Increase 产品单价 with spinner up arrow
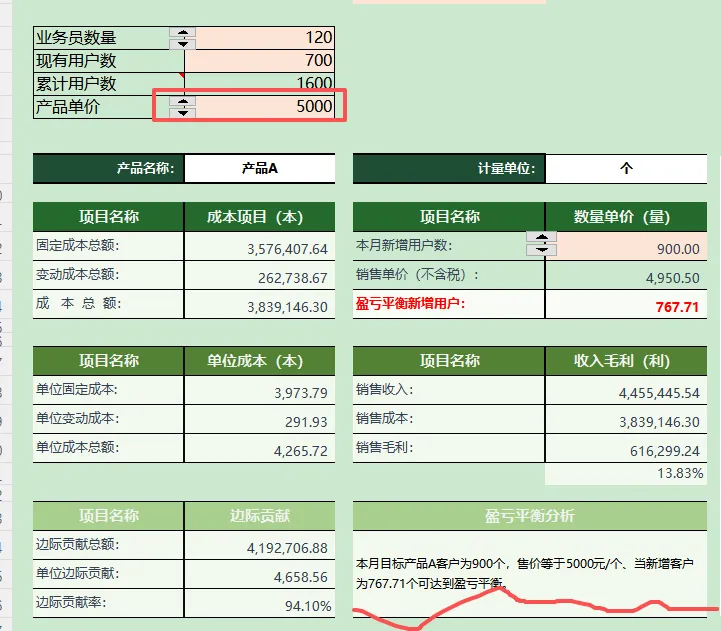 (183, 101)
